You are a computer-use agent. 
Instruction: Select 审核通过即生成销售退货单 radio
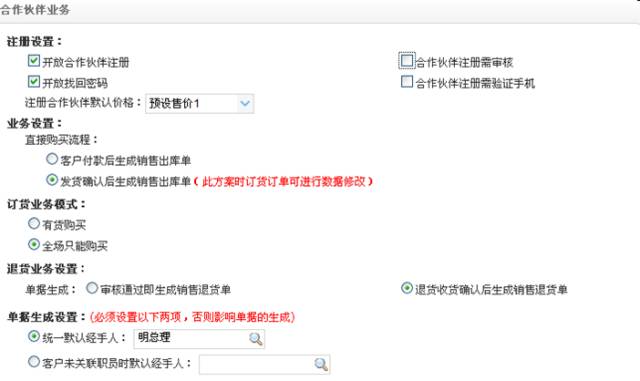(92, 288)
